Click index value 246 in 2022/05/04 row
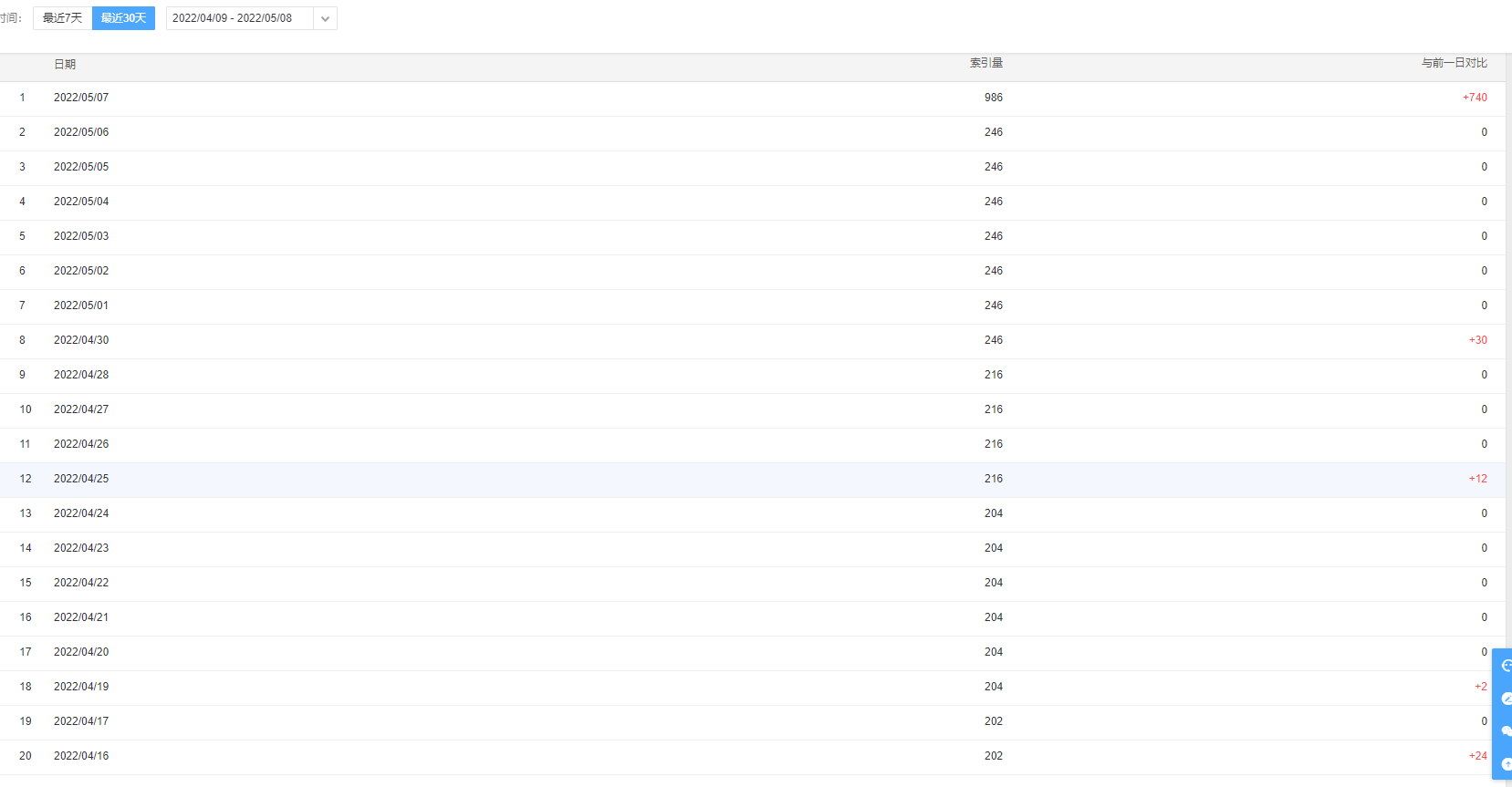The width and height of the screenshot is (1512, 787). [x=994, y=202]
